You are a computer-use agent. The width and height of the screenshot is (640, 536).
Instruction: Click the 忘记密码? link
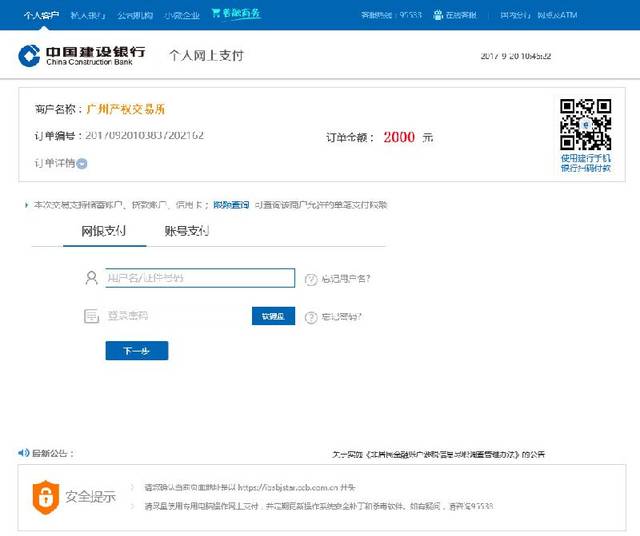click(x=341, y=317)
